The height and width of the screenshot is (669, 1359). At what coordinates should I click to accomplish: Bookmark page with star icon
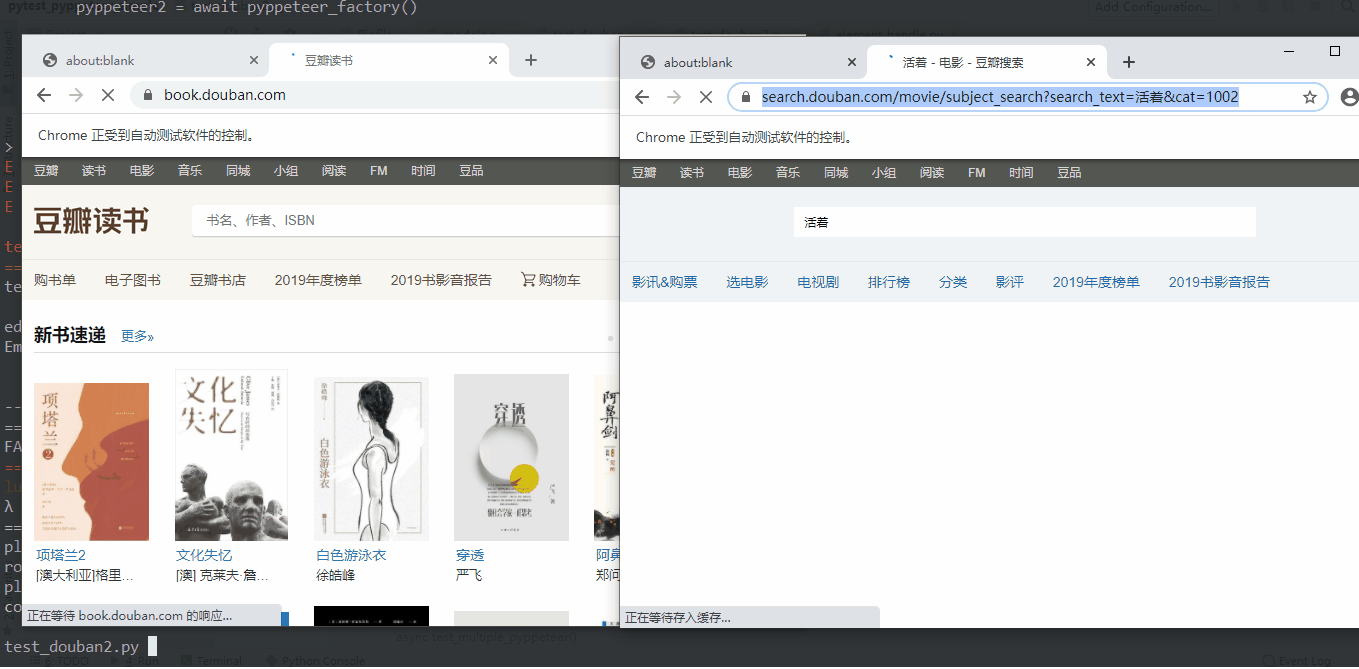(1310, 97)
